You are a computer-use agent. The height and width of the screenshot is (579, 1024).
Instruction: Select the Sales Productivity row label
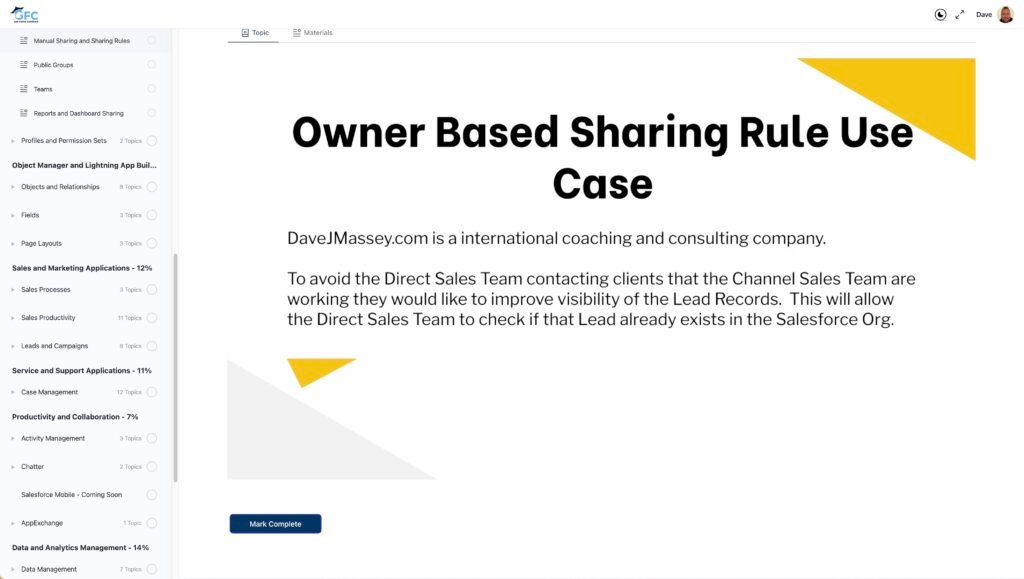[x=48, y=318]
